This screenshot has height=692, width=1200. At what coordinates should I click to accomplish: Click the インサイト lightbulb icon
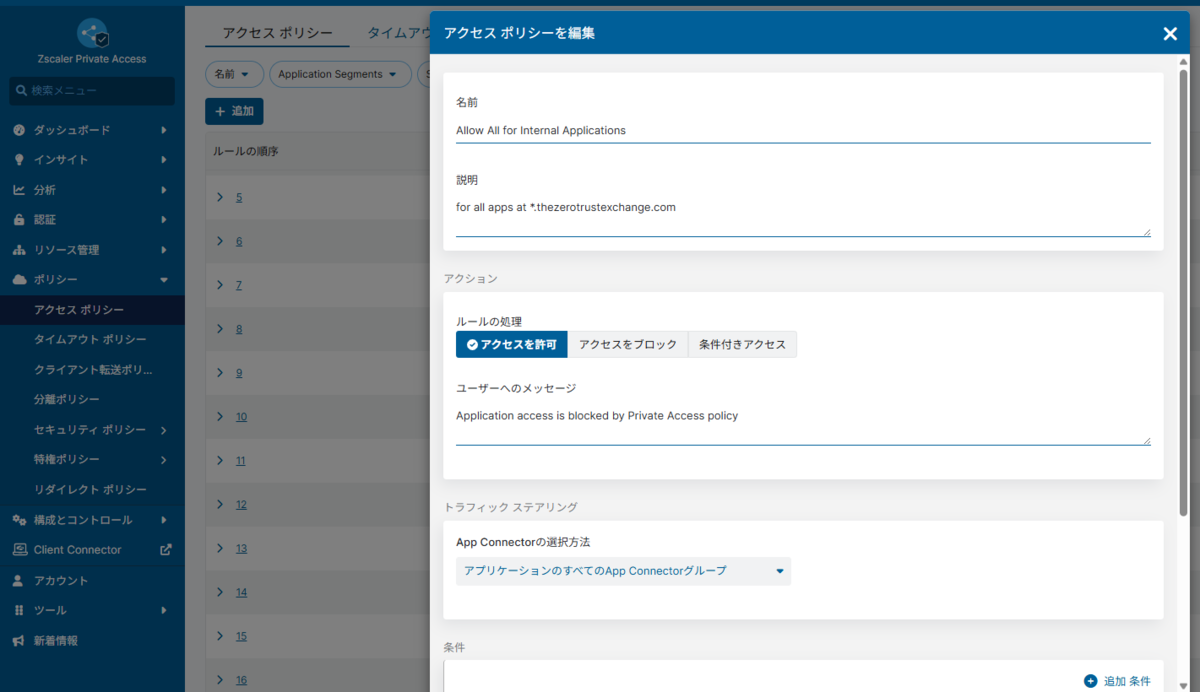(x=19, y=160)
